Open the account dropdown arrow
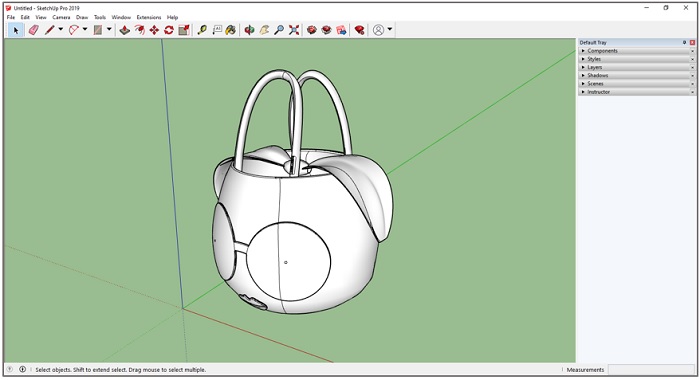The image size is (700, 380). pyautogui.click(x=390, y=29)
